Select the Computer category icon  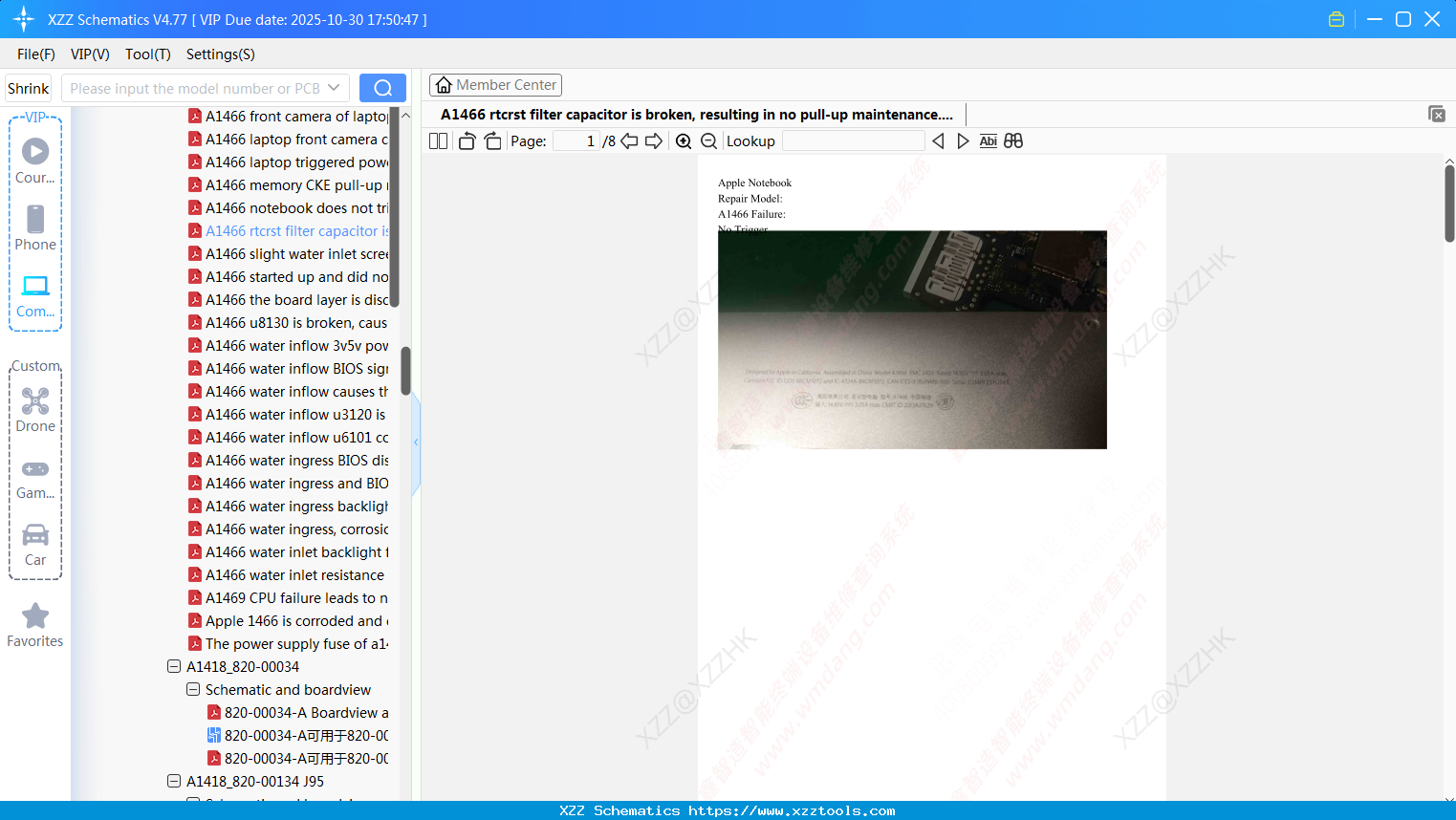tap(35, 295)
